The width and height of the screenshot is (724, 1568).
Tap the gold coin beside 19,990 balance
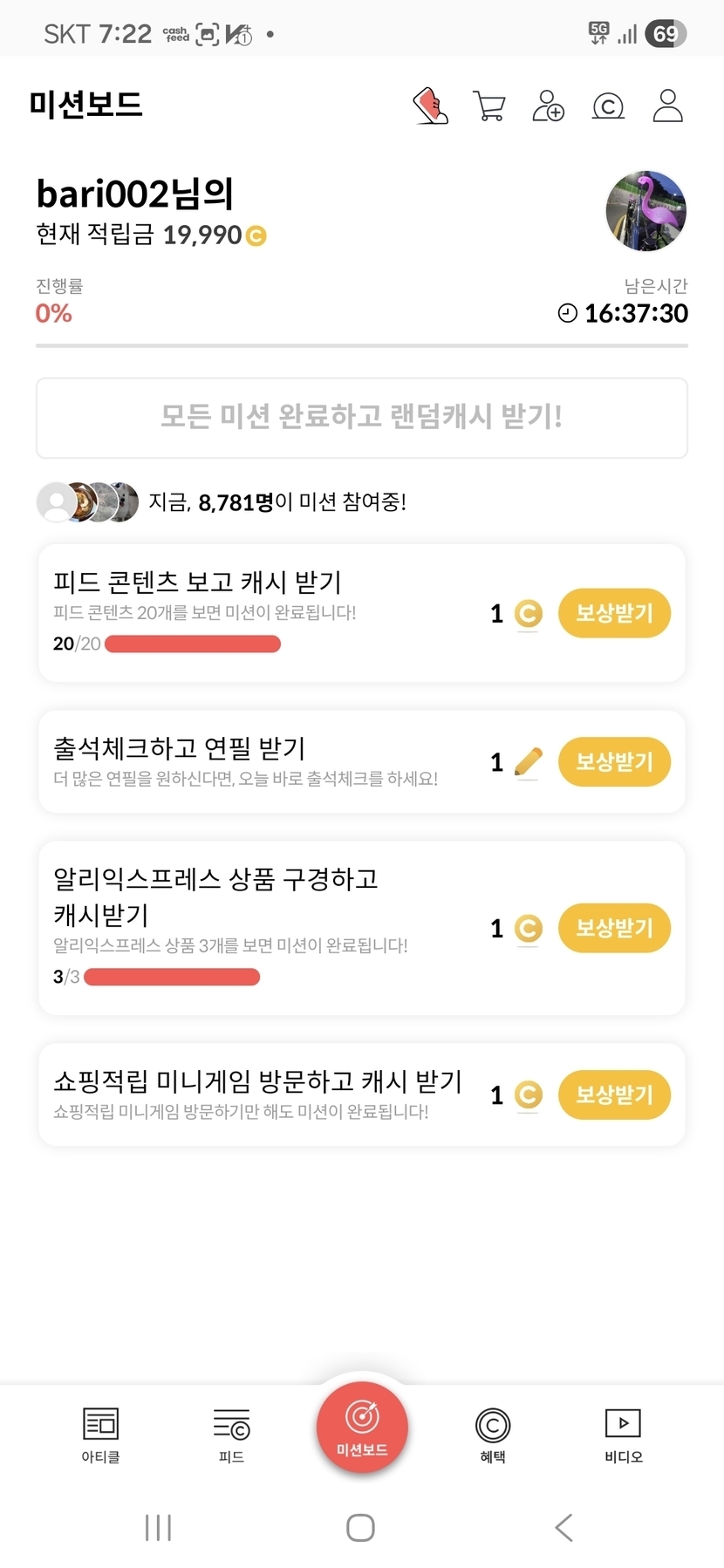[256, 235]
